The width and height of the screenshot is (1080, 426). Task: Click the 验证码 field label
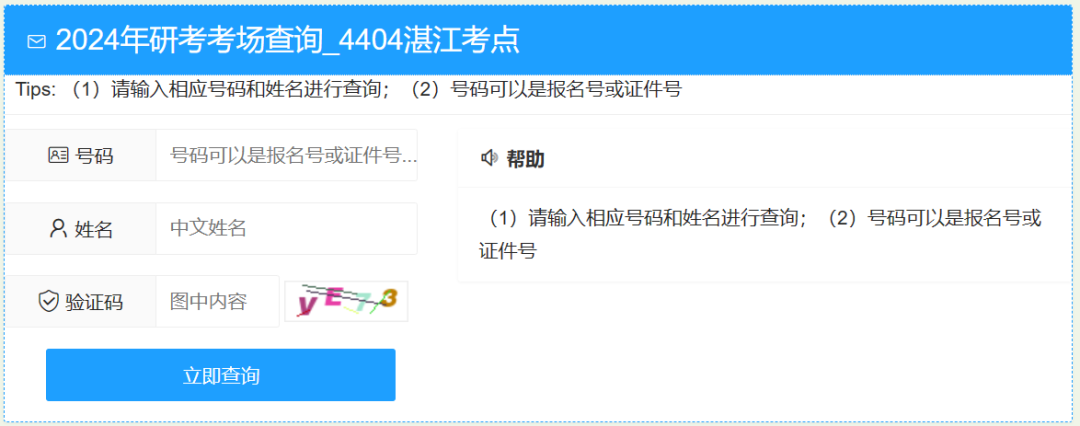[94, 302]
